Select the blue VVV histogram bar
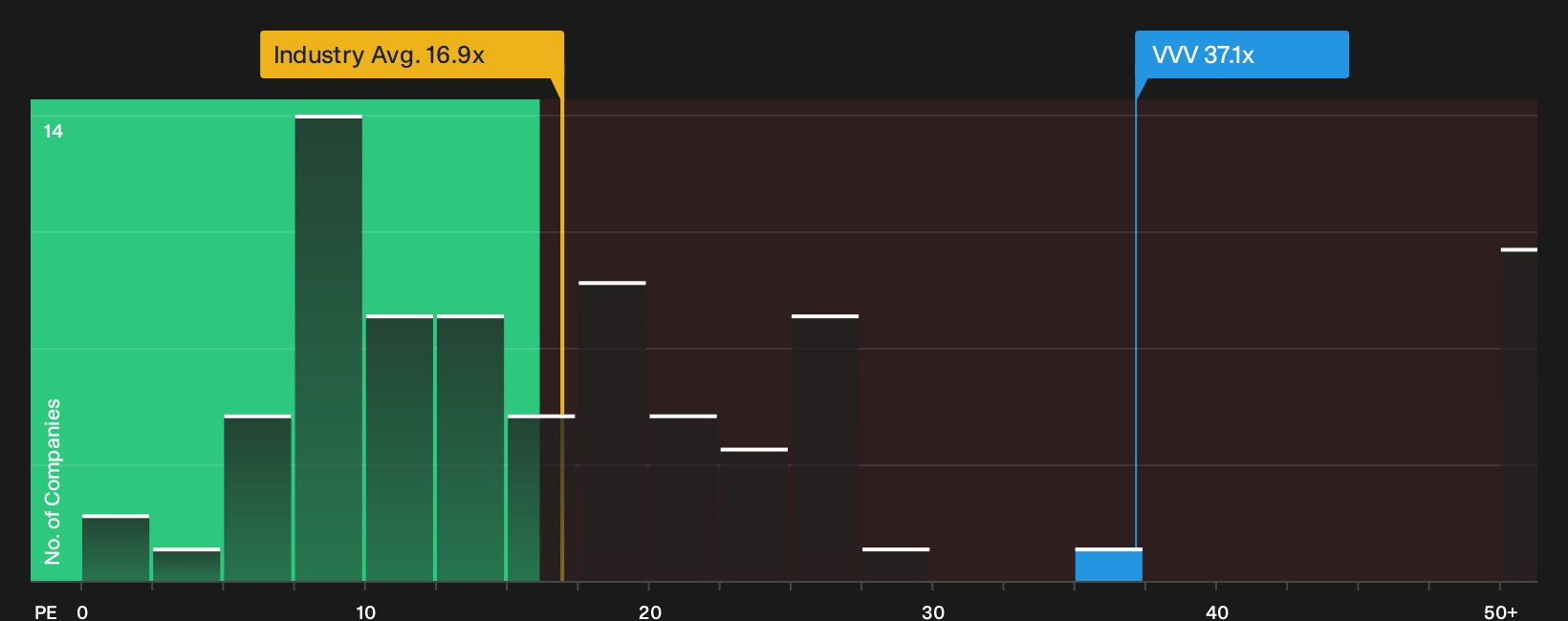1568x621 pixels. [x=1108, y=565]
